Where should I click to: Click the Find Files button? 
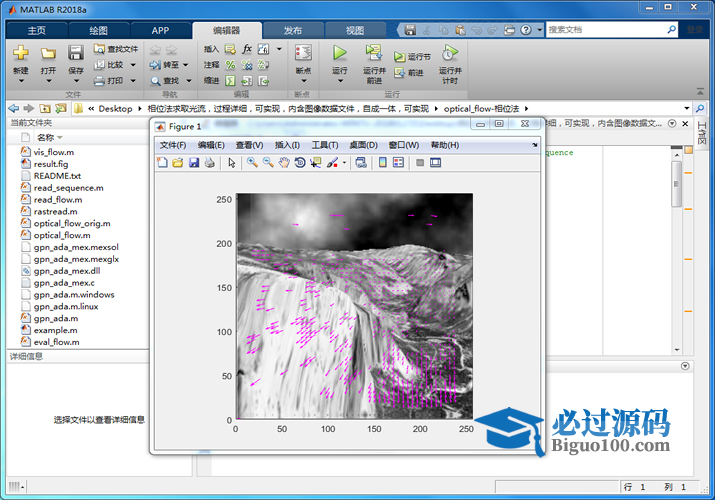[116, 48]
